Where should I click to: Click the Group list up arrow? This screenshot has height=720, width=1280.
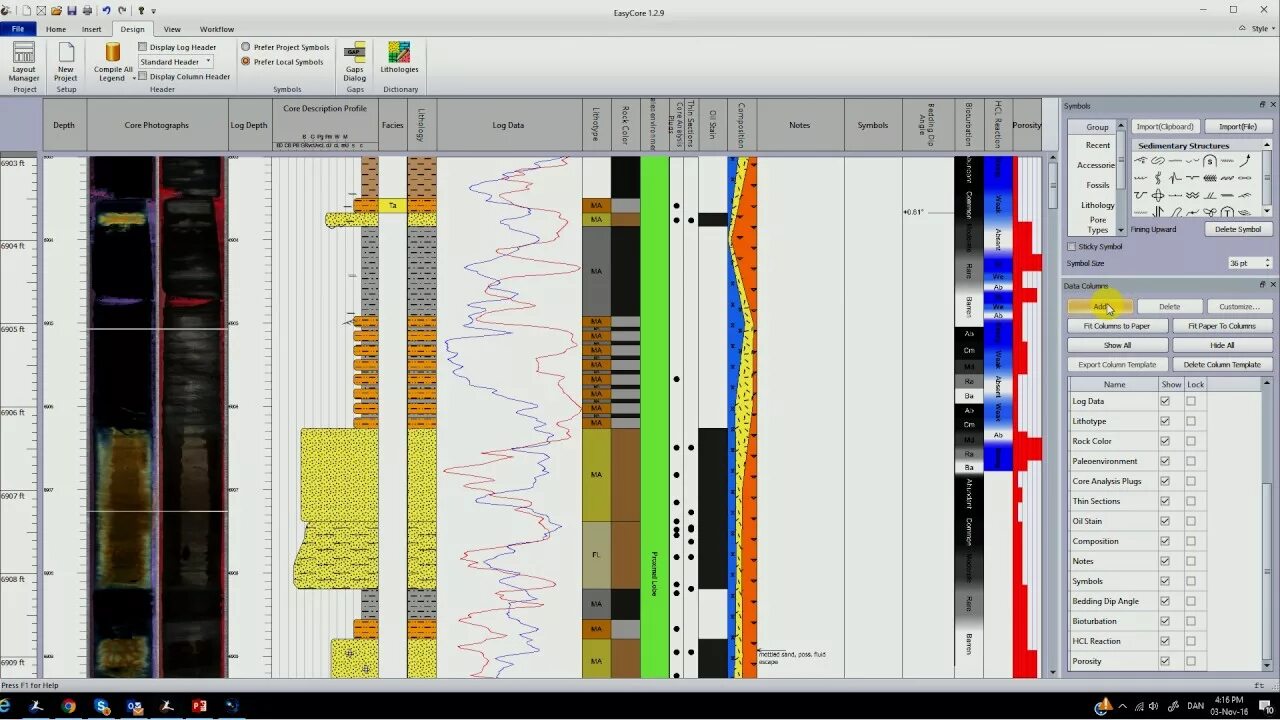(1121, 127)
